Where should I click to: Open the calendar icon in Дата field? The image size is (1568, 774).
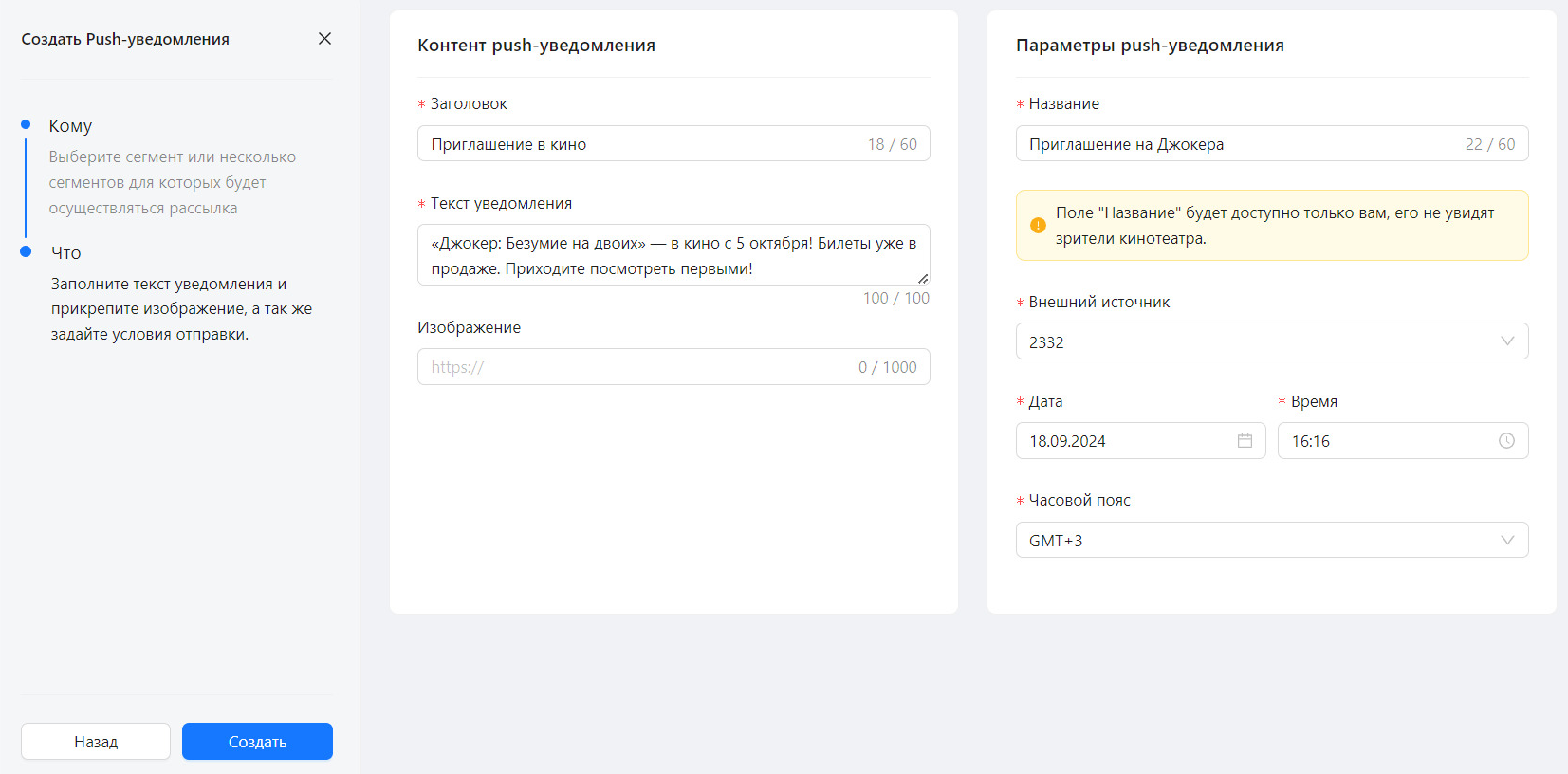(x=1245, y=441)
